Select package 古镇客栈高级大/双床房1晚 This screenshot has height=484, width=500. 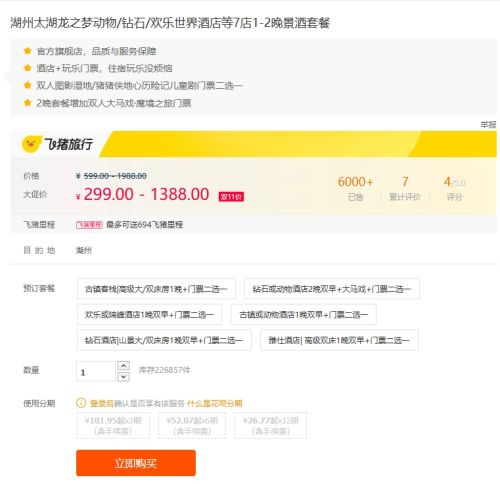coord(156,289)
